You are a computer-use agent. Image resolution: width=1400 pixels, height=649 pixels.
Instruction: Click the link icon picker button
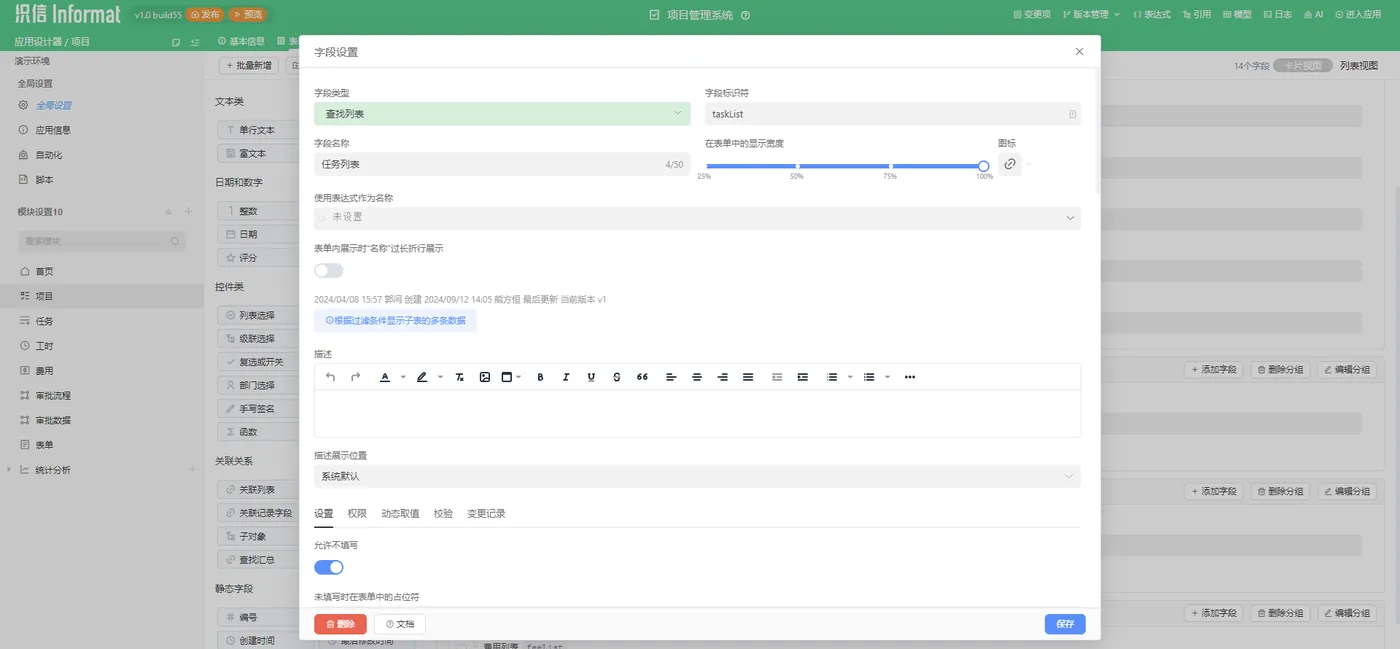tap(1010, 164)
